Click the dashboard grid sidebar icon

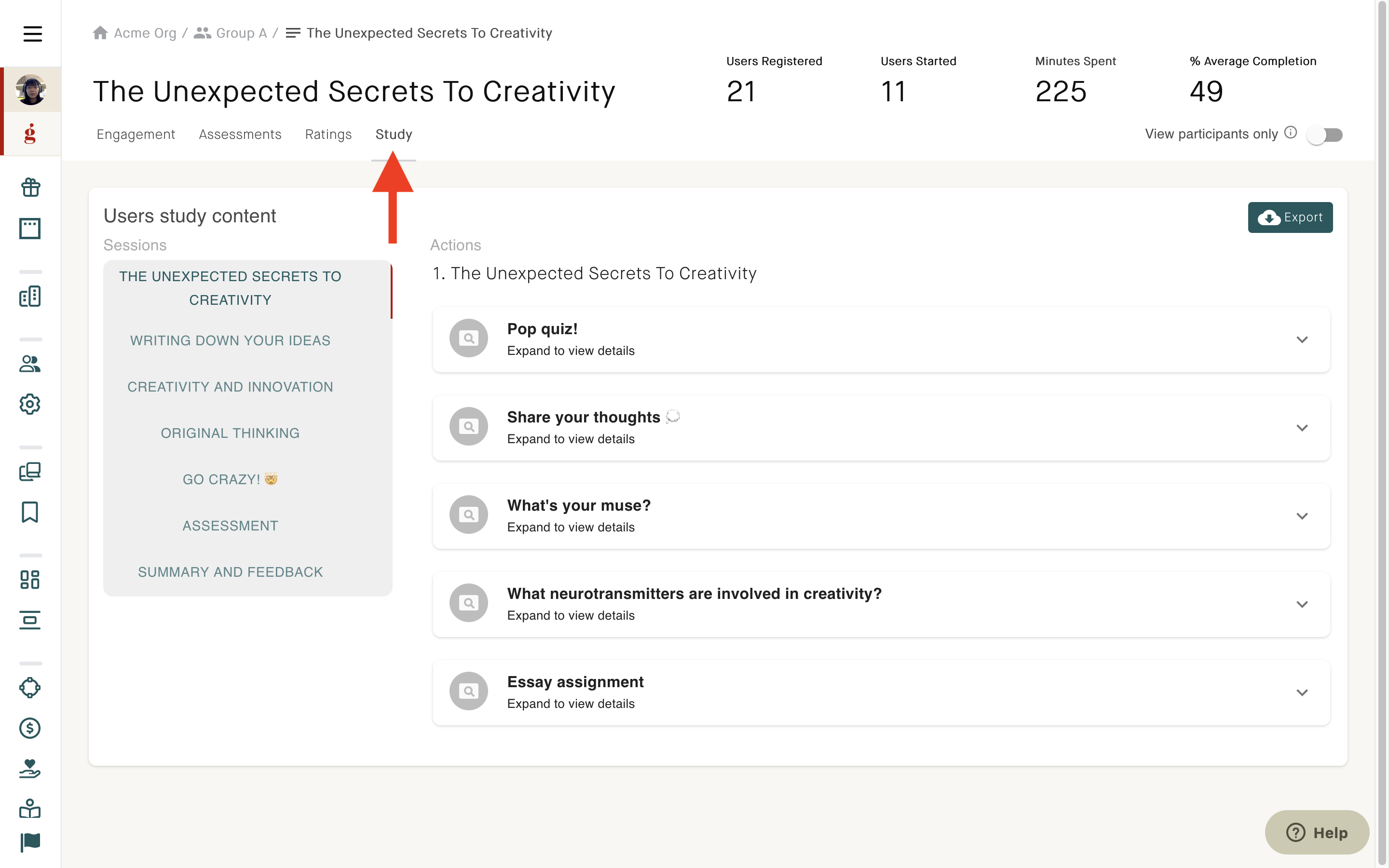click(30, 579)
